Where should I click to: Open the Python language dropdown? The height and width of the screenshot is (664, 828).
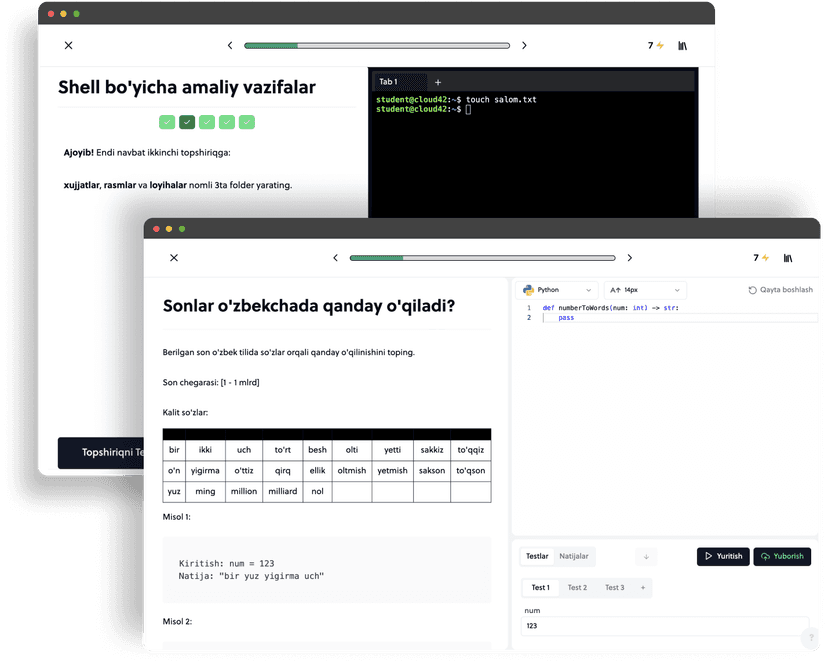click(x=556, y=290)
